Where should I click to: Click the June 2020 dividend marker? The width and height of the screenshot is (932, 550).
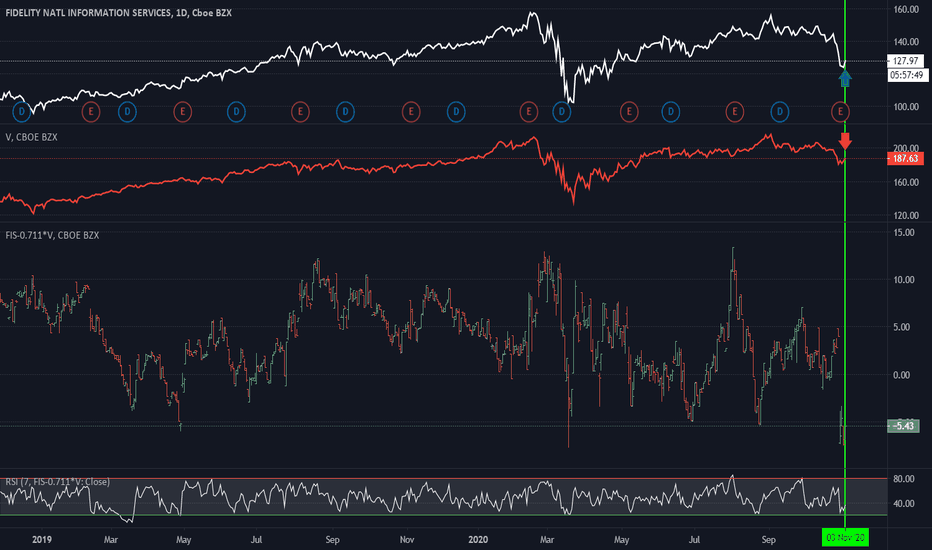coord(670,111)
